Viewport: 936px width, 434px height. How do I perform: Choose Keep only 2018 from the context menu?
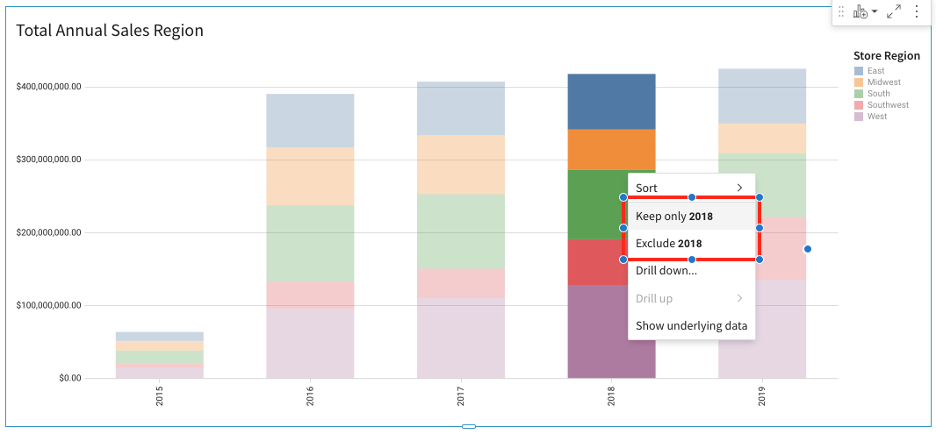tap(674, 216)
